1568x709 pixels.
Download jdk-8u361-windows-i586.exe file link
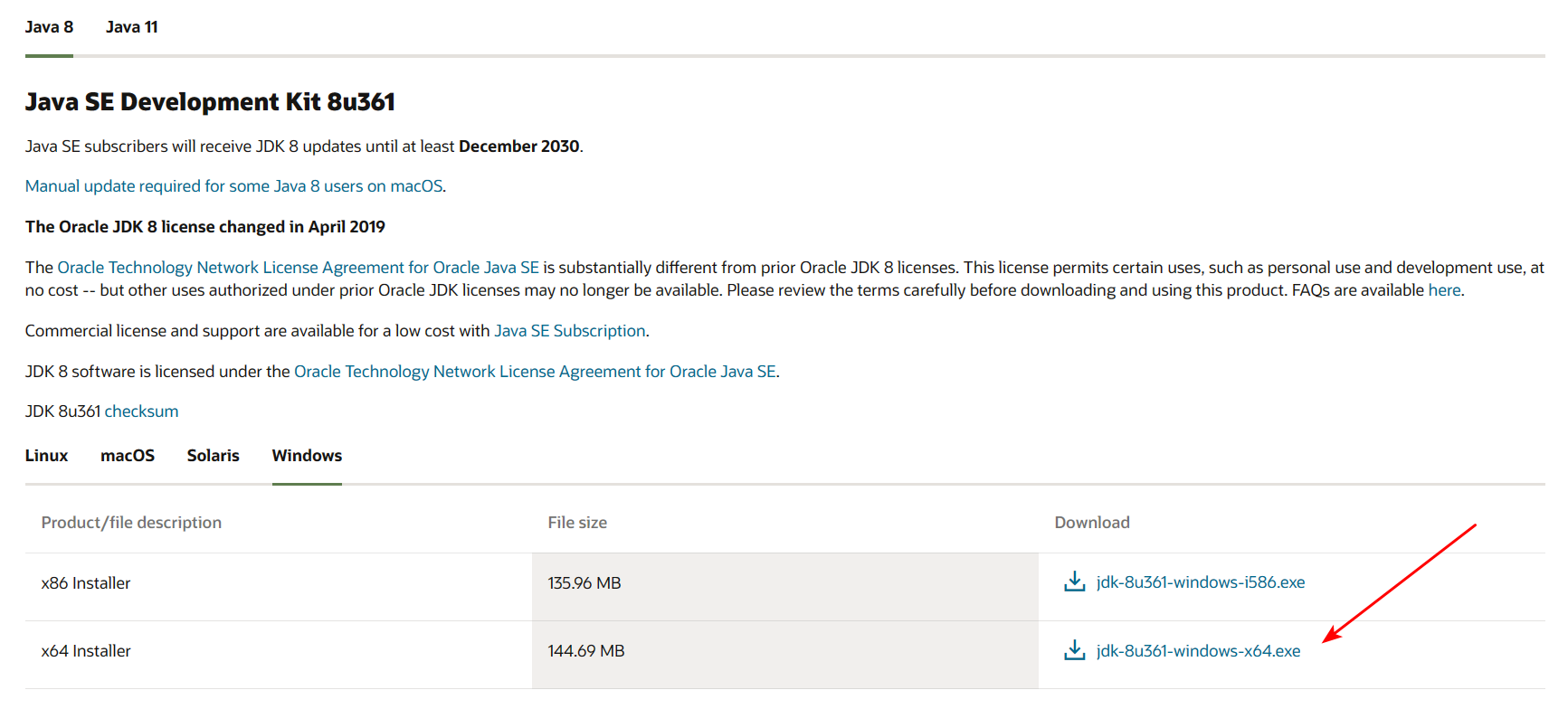[1201, 582]
